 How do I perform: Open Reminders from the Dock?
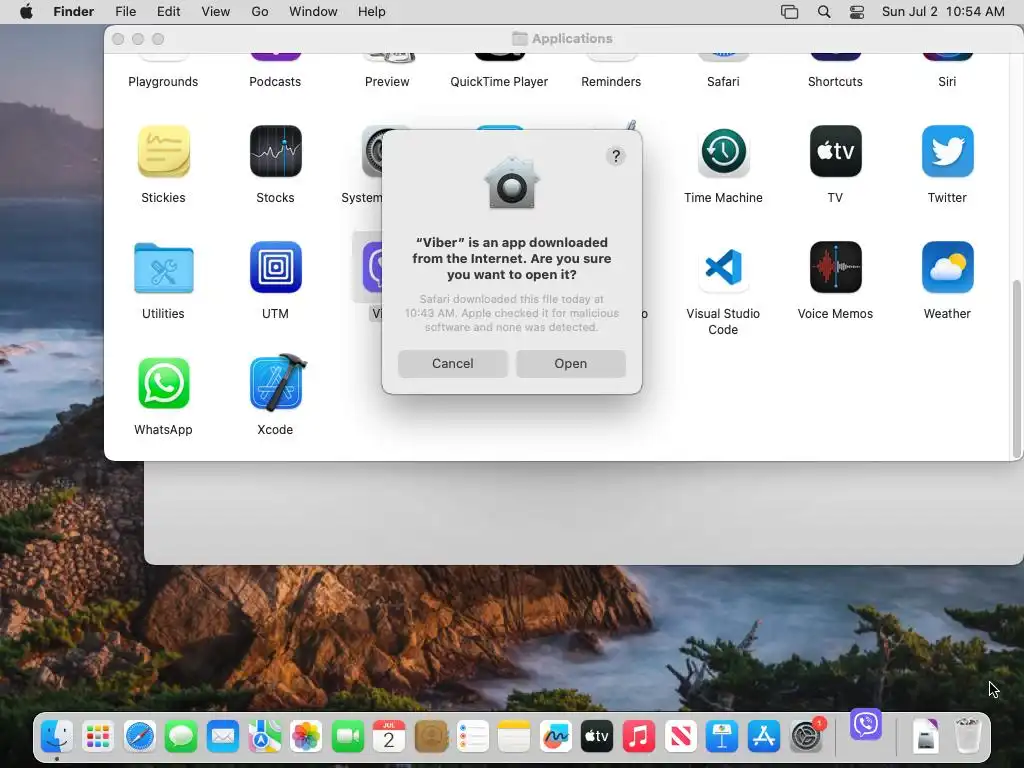472,737
